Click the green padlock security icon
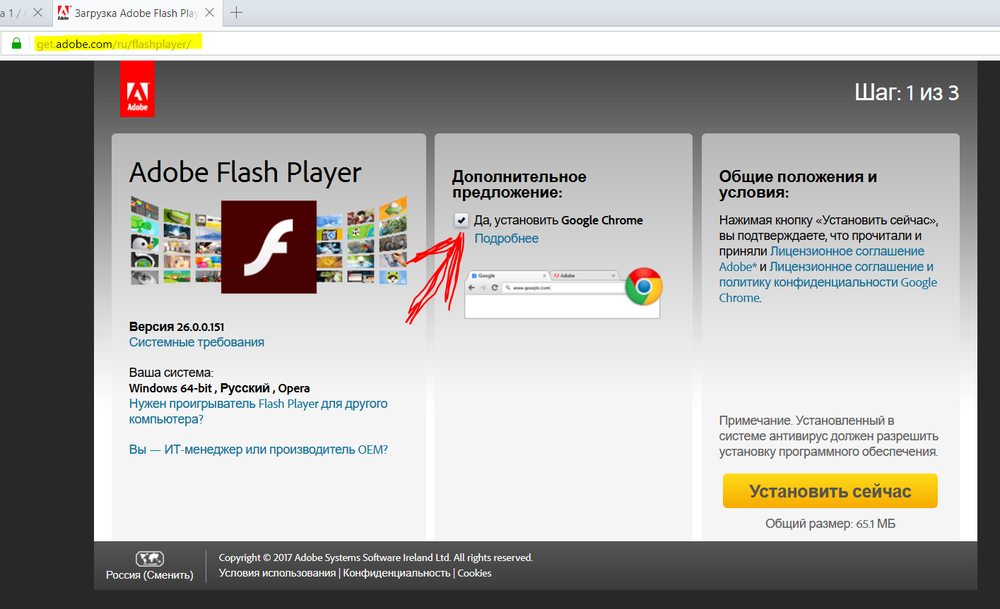The width and height of the screenshot is (1000, 609). [17, 43]
